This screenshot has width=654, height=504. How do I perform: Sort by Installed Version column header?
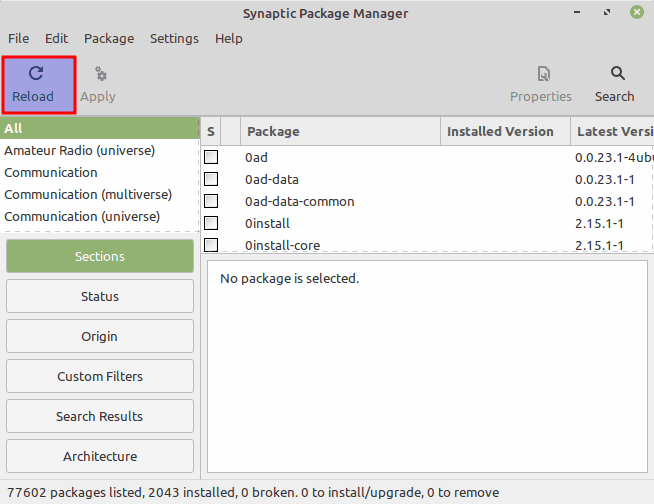tap(505, 131)
